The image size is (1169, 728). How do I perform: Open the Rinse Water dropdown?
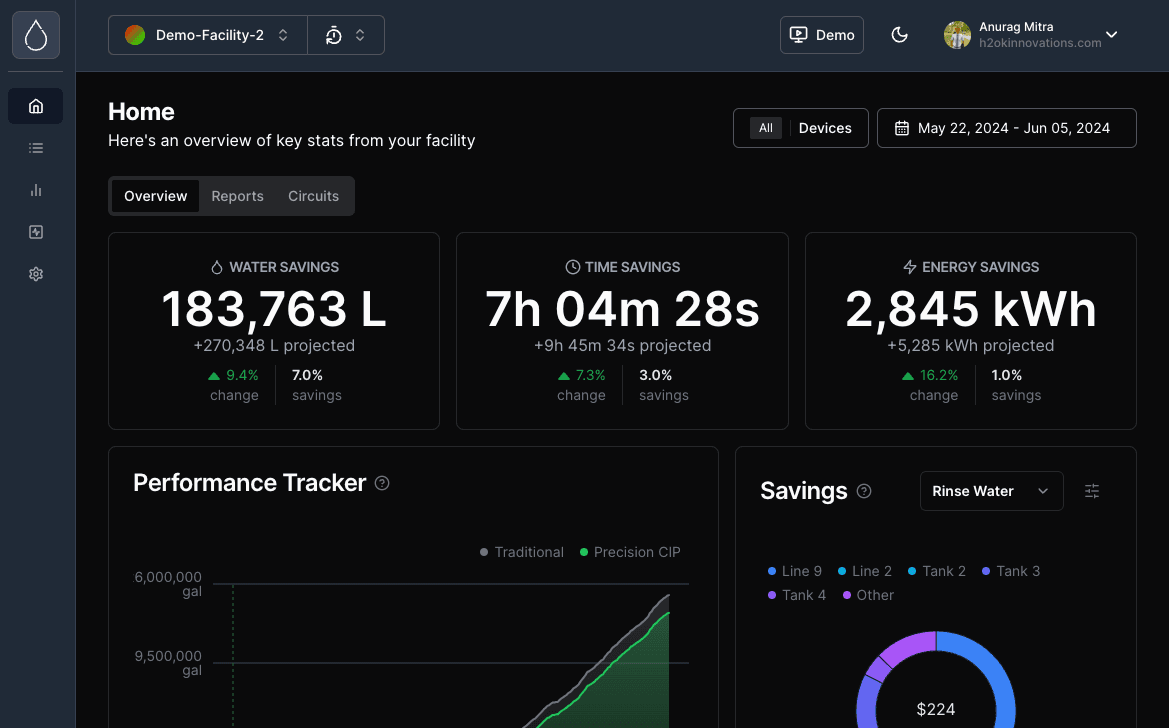coord(992,491)
